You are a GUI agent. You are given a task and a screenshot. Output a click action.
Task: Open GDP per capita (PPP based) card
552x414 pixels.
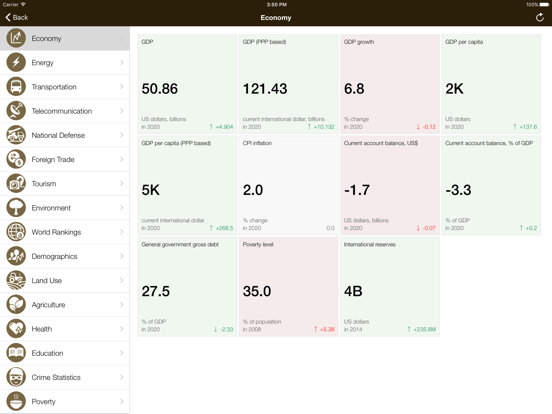pyautogui.click(x=187, y=185)
